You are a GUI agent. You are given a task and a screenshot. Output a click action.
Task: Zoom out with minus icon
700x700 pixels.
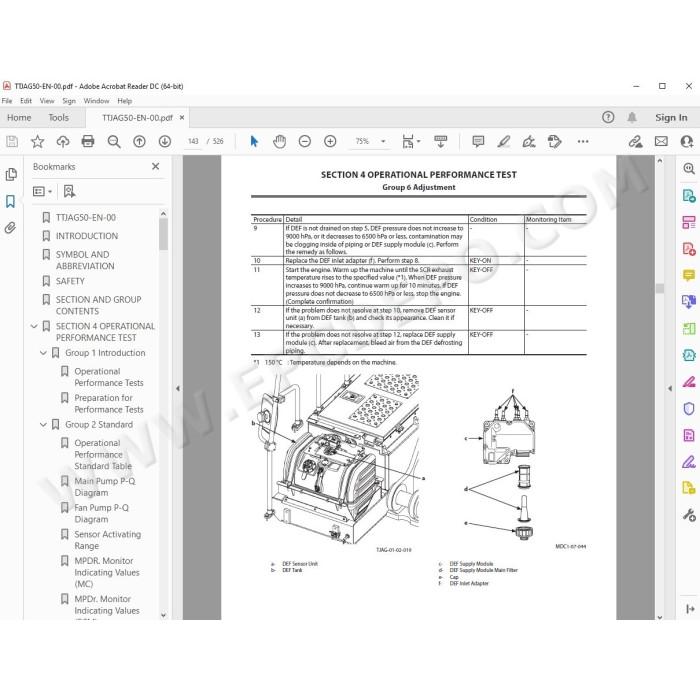coord(304,142)
